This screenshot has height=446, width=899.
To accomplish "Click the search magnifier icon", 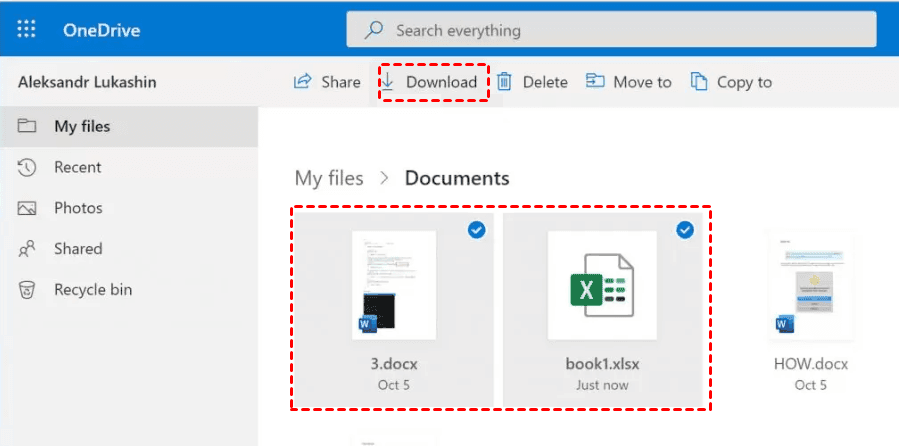I will pos(374,29).
